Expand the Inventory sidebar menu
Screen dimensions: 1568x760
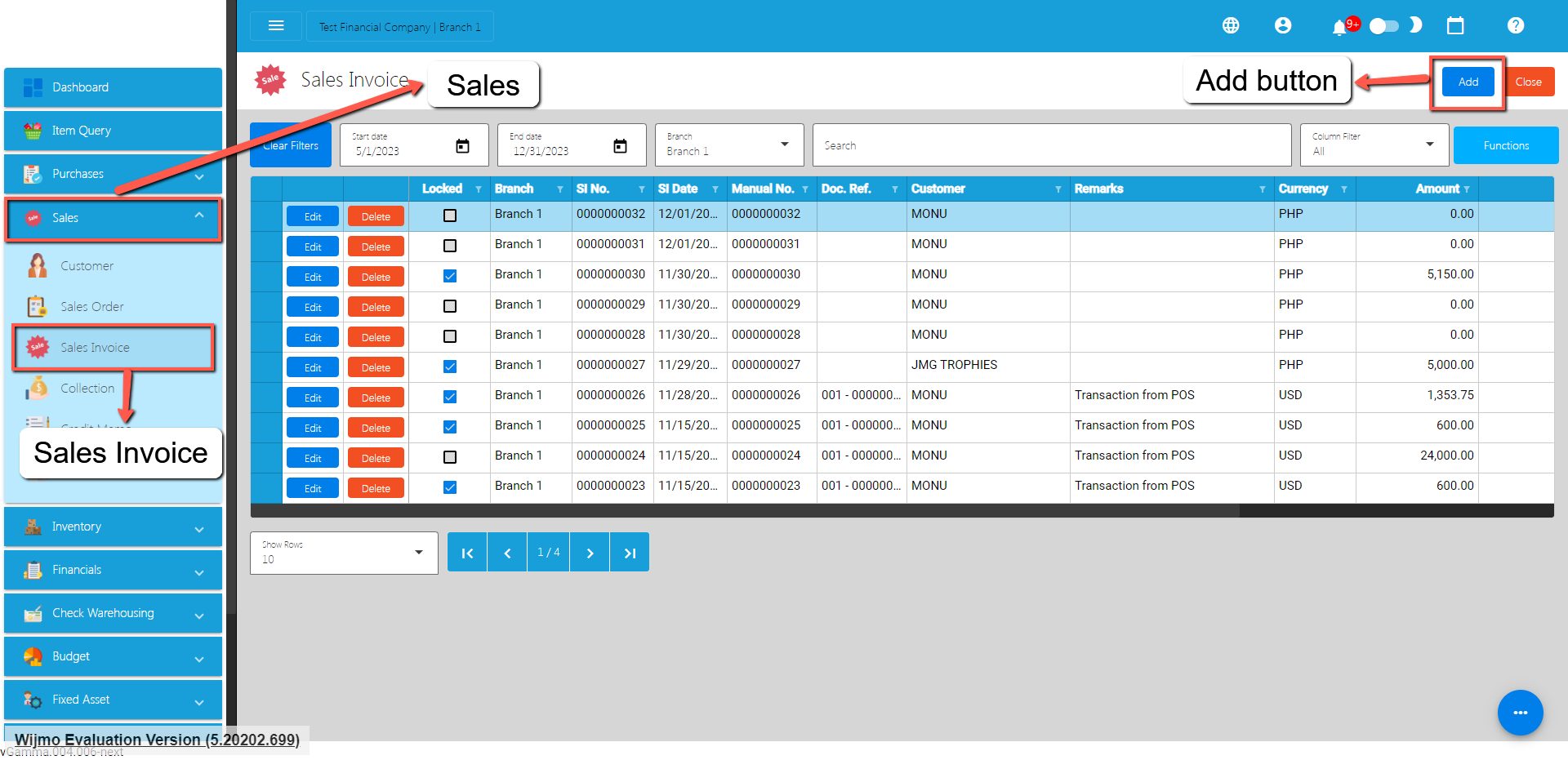[113, 527]
